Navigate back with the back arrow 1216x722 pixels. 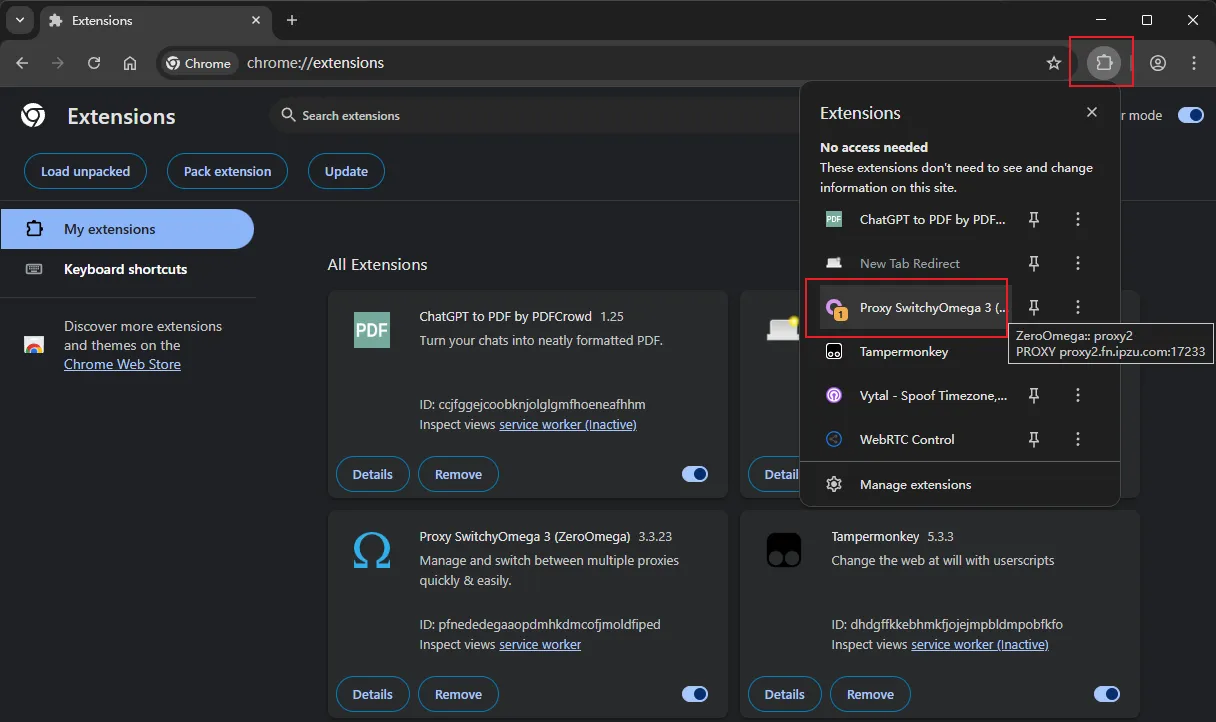[x=22, y=63]
